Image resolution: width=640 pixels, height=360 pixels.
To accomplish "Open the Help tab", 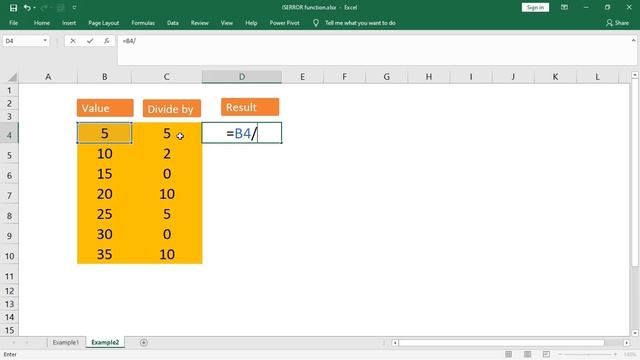I will pos(251,23).
